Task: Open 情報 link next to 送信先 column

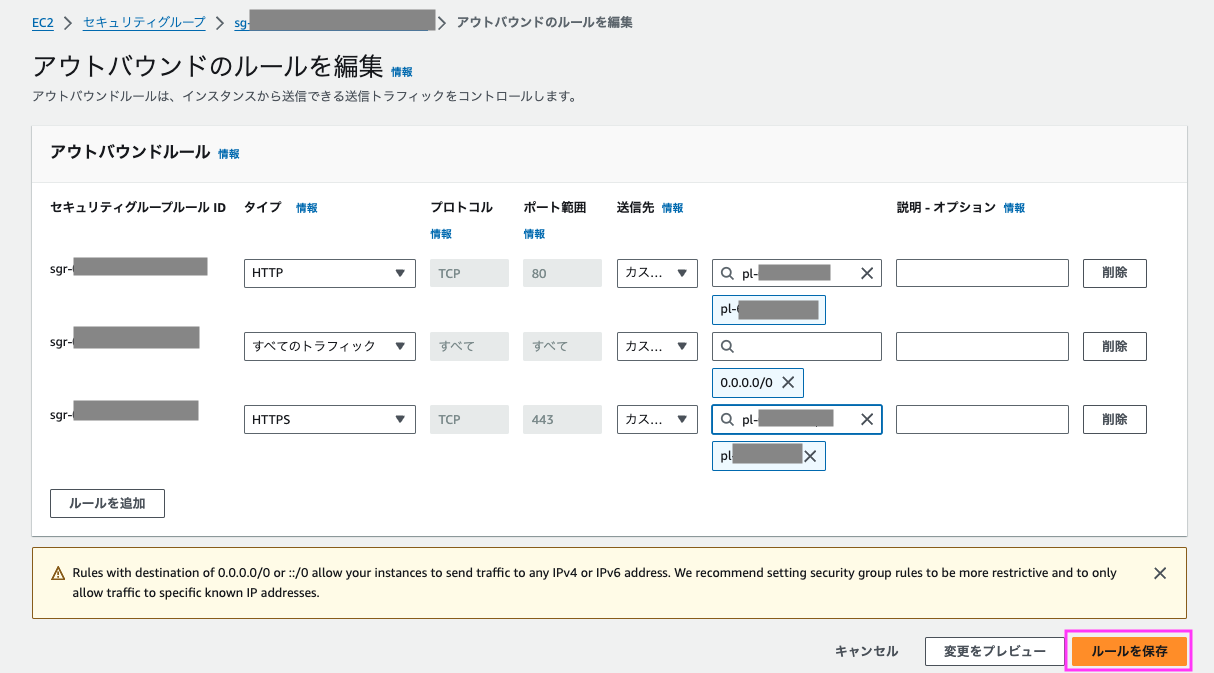Action: [x=673, y=208]
